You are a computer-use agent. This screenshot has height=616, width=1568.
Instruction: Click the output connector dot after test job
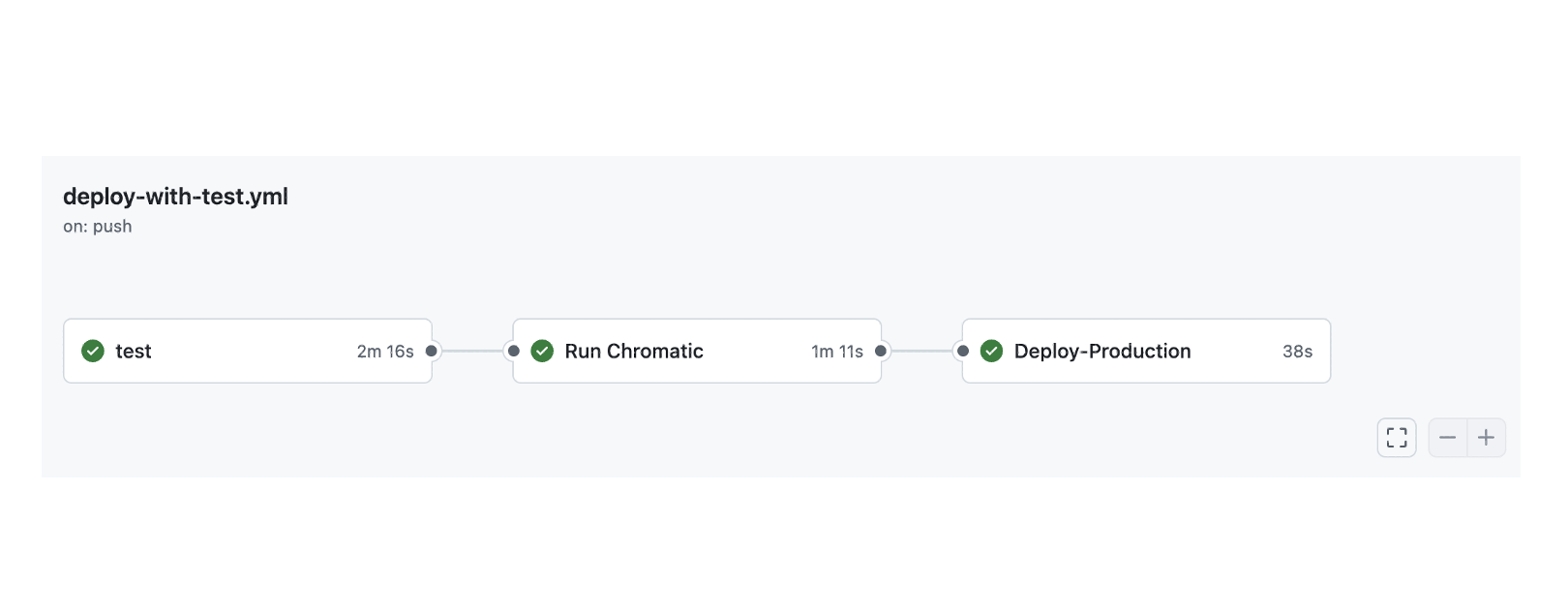pyautogui.click(x=432, y=351)
